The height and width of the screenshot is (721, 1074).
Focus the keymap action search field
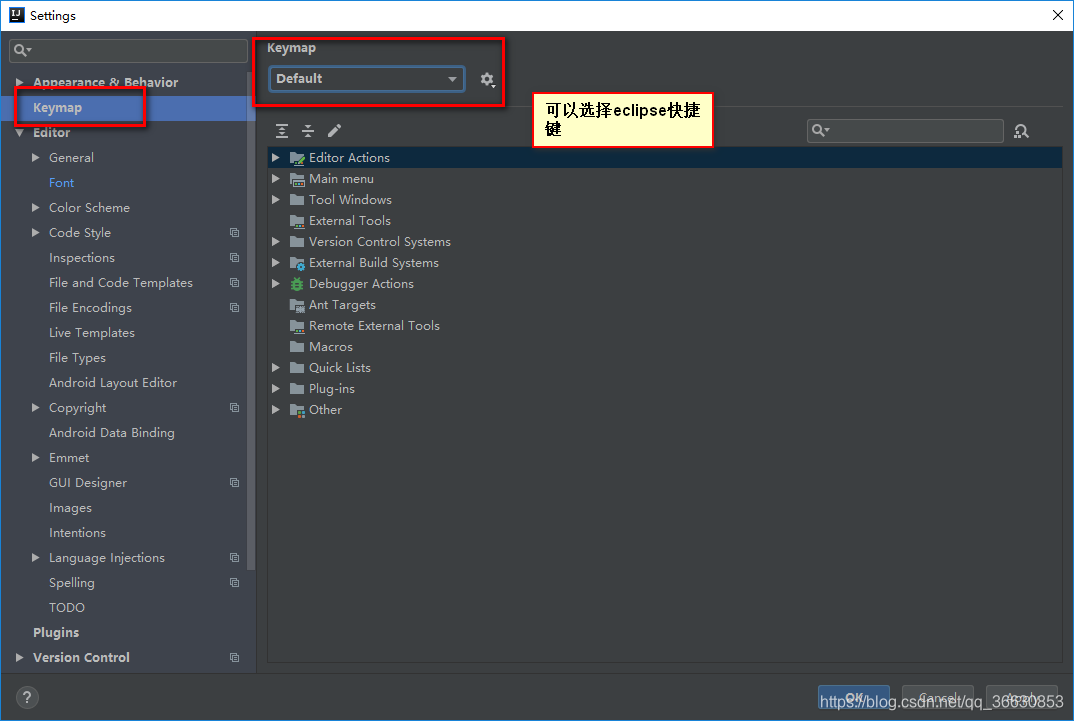pyautogui.click(x=905, y=131)
